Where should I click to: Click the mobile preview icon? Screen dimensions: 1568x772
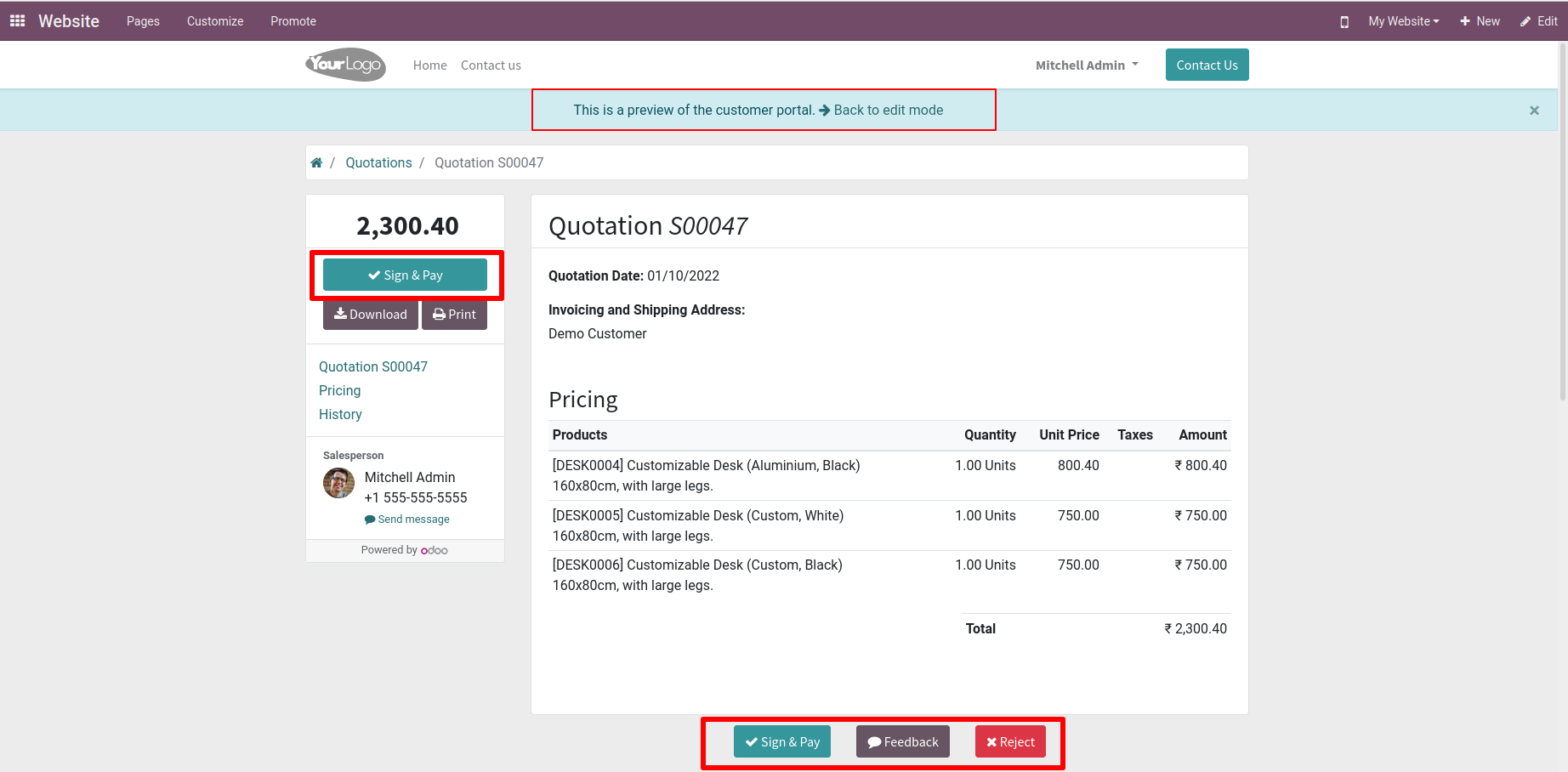click(1344, 21)
